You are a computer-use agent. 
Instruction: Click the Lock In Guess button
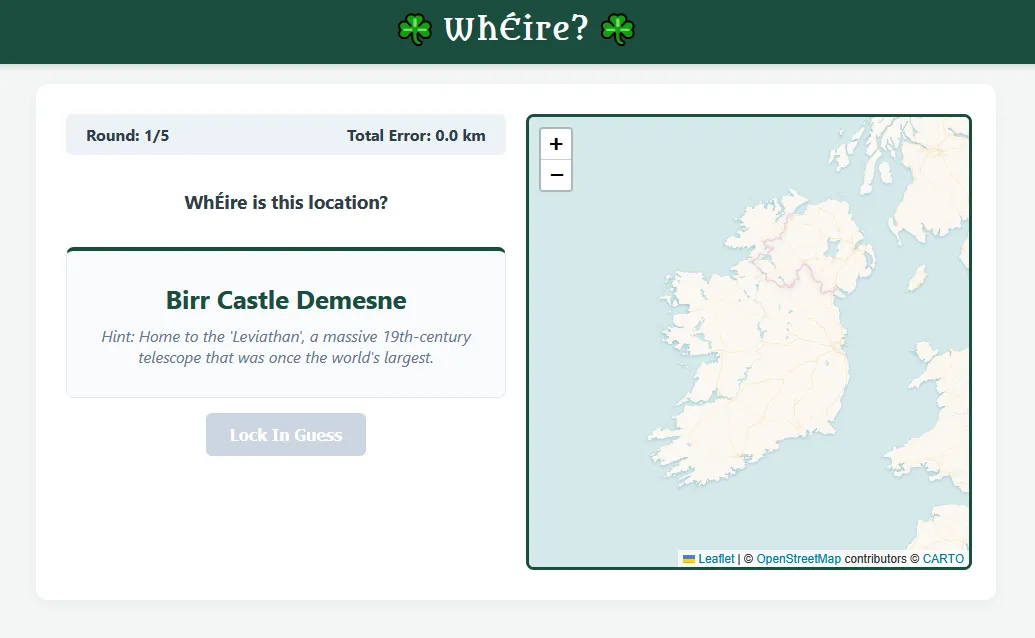pos(286,434)
